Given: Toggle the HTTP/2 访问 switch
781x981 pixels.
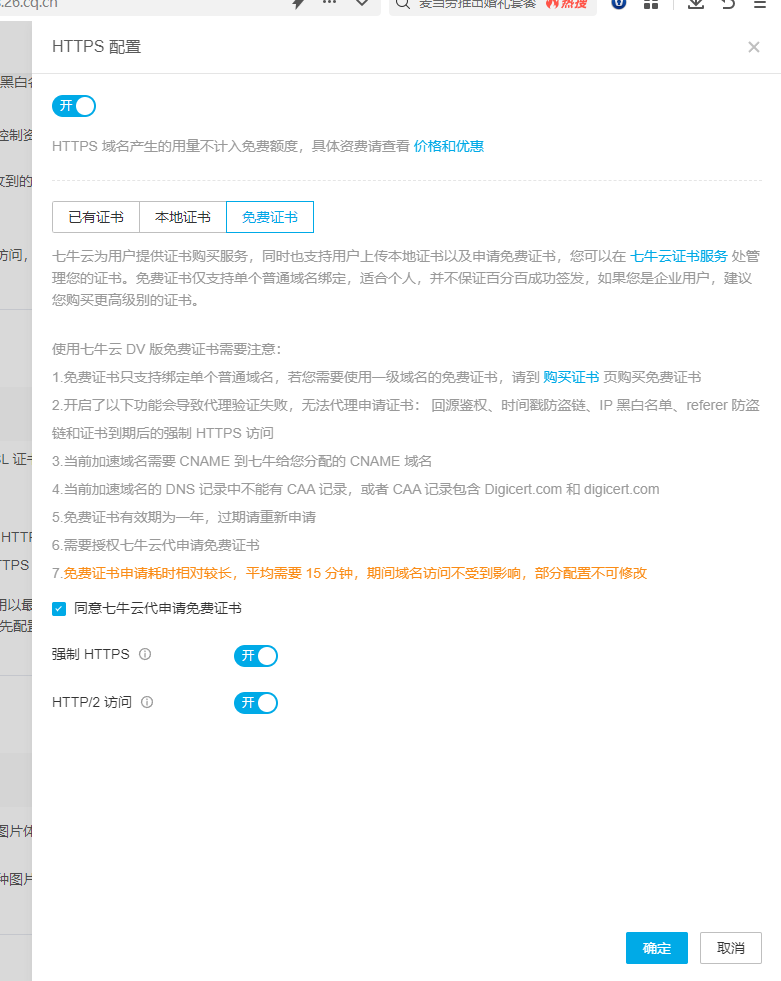Looking at the screenshot, I should point(255,703).
